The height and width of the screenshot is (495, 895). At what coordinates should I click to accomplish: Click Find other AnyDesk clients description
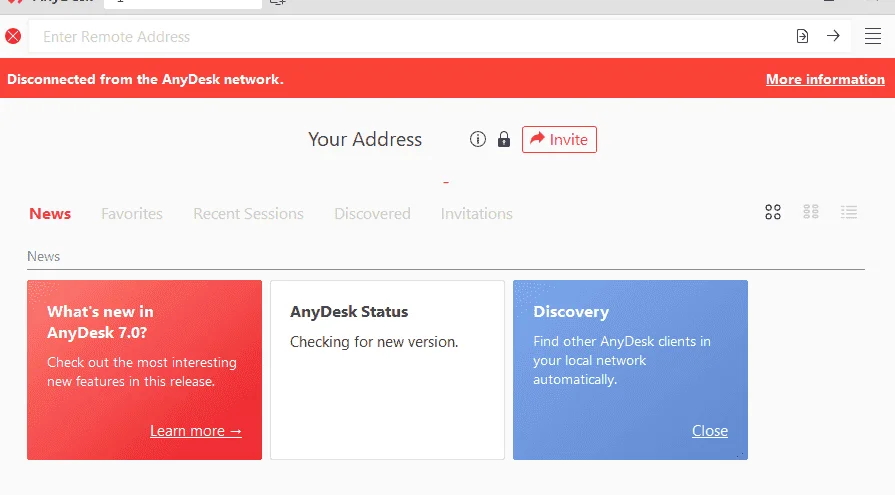point(622,360)
